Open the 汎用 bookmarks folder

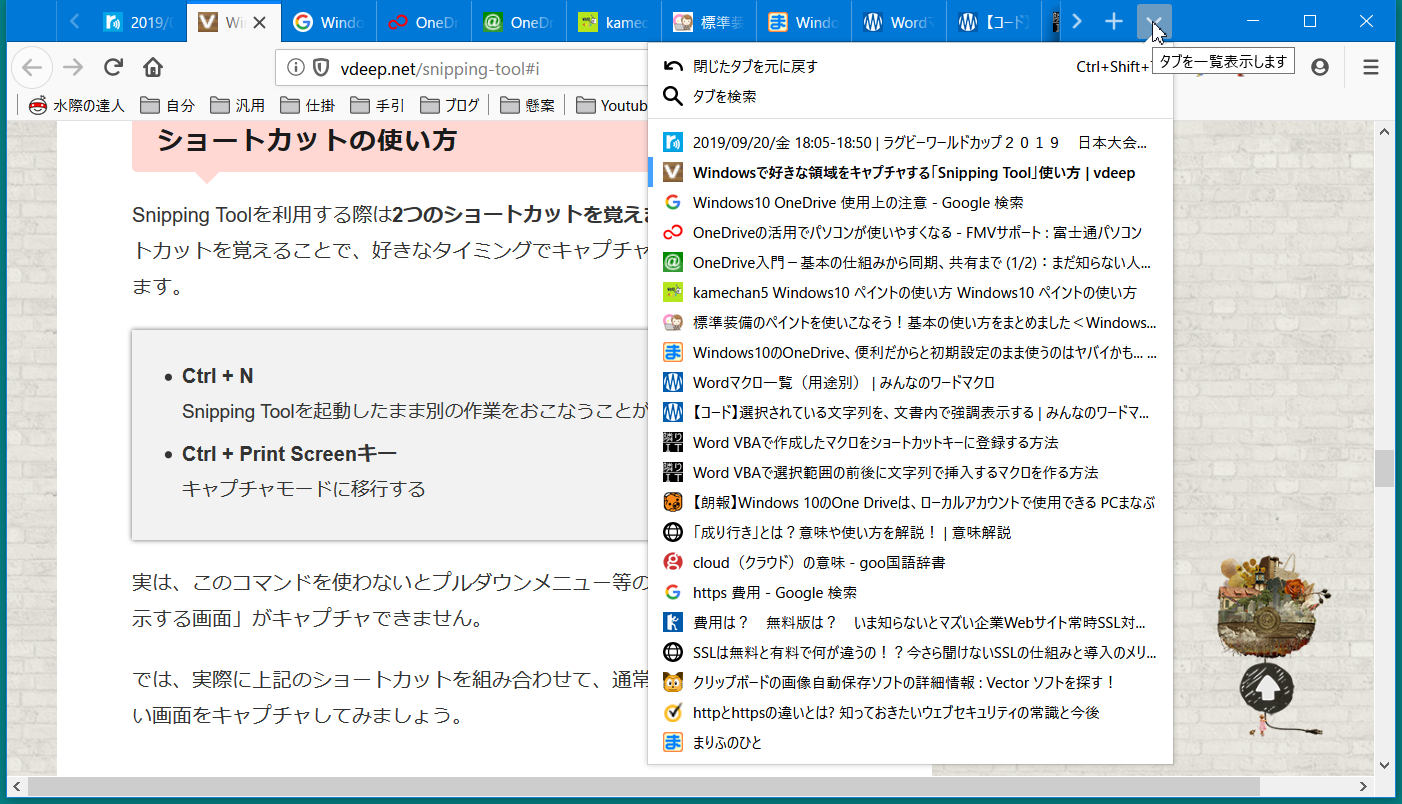(237, 105)
